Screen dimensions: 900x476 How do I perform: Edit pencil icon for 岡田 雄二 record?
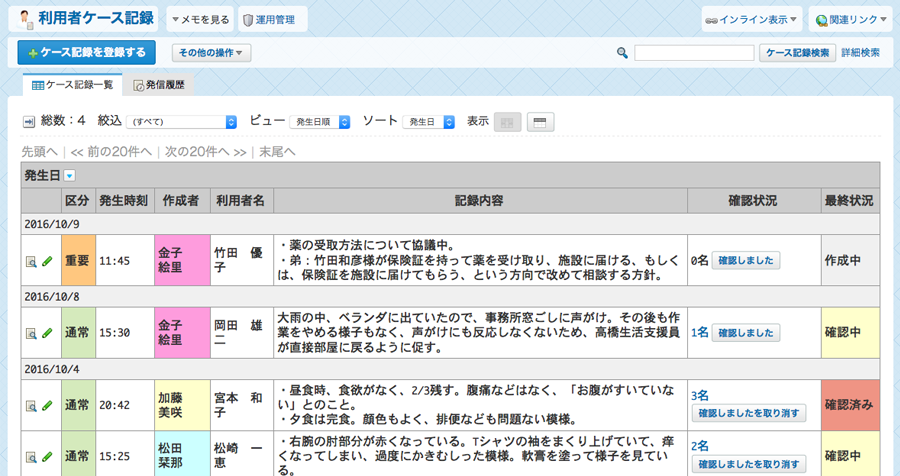47,334
